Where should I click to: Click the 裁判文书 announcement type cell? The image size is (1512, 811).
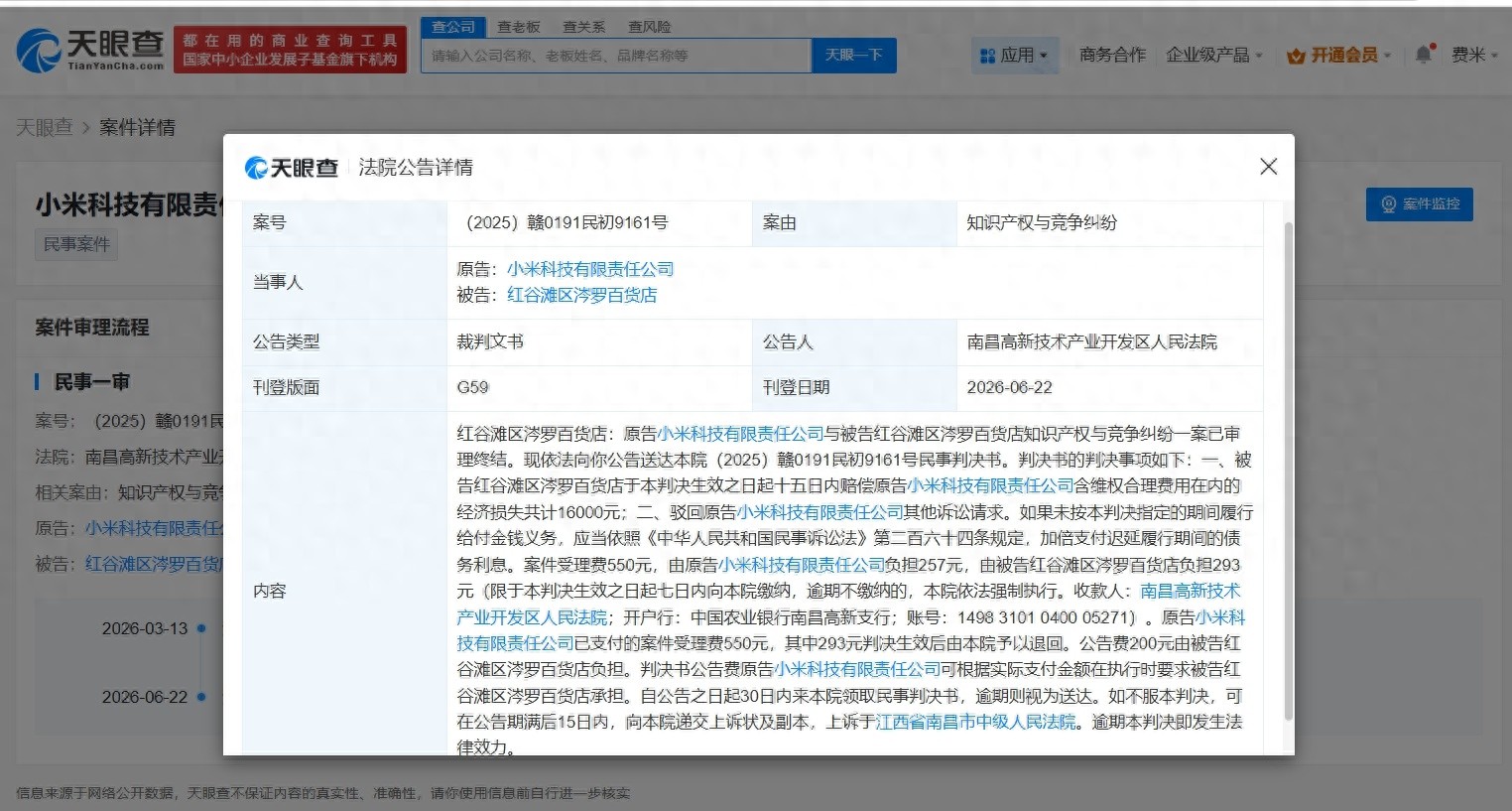point(598,341)
